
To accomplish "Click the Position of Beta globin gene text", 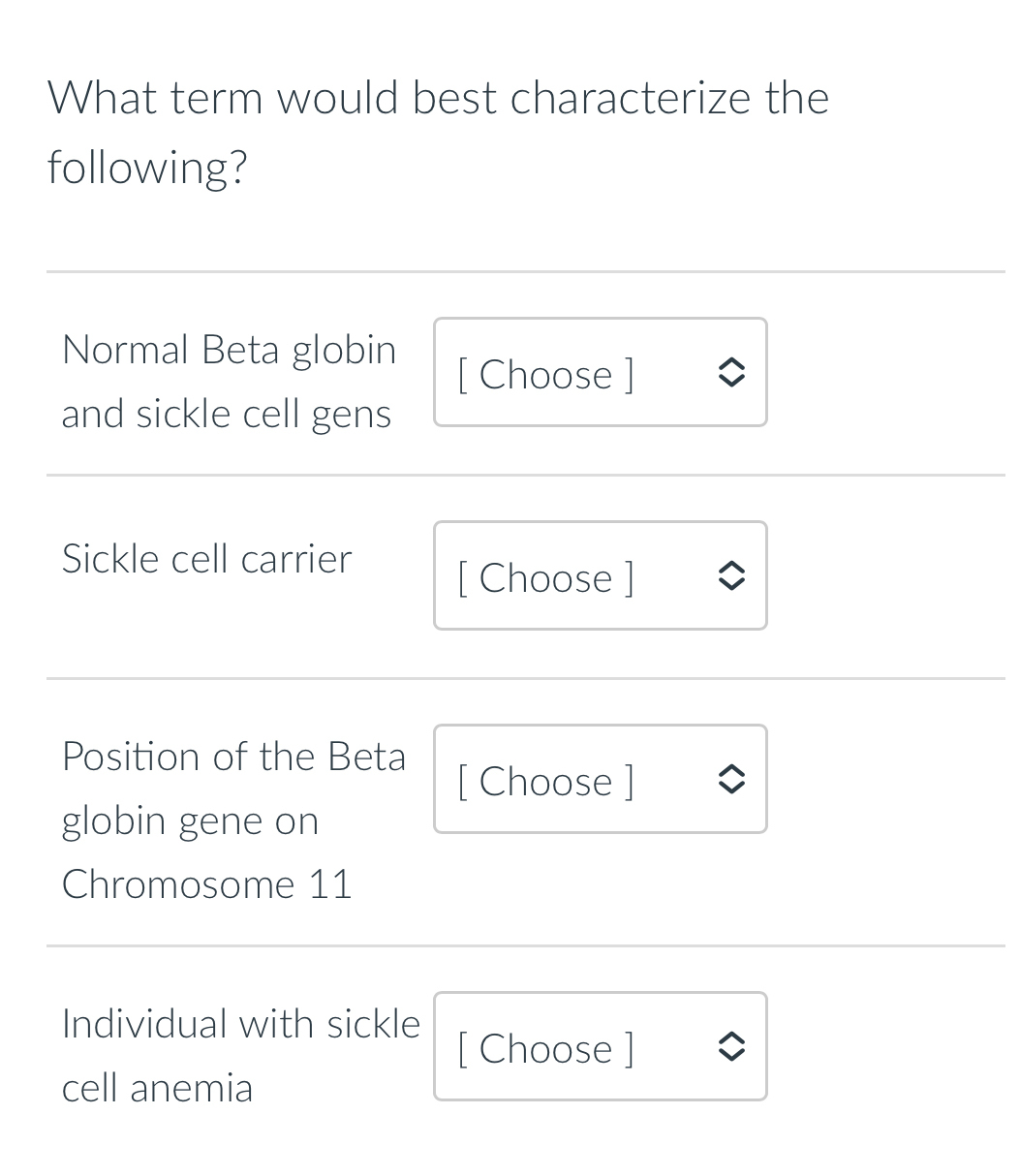I will coord(233,820).
